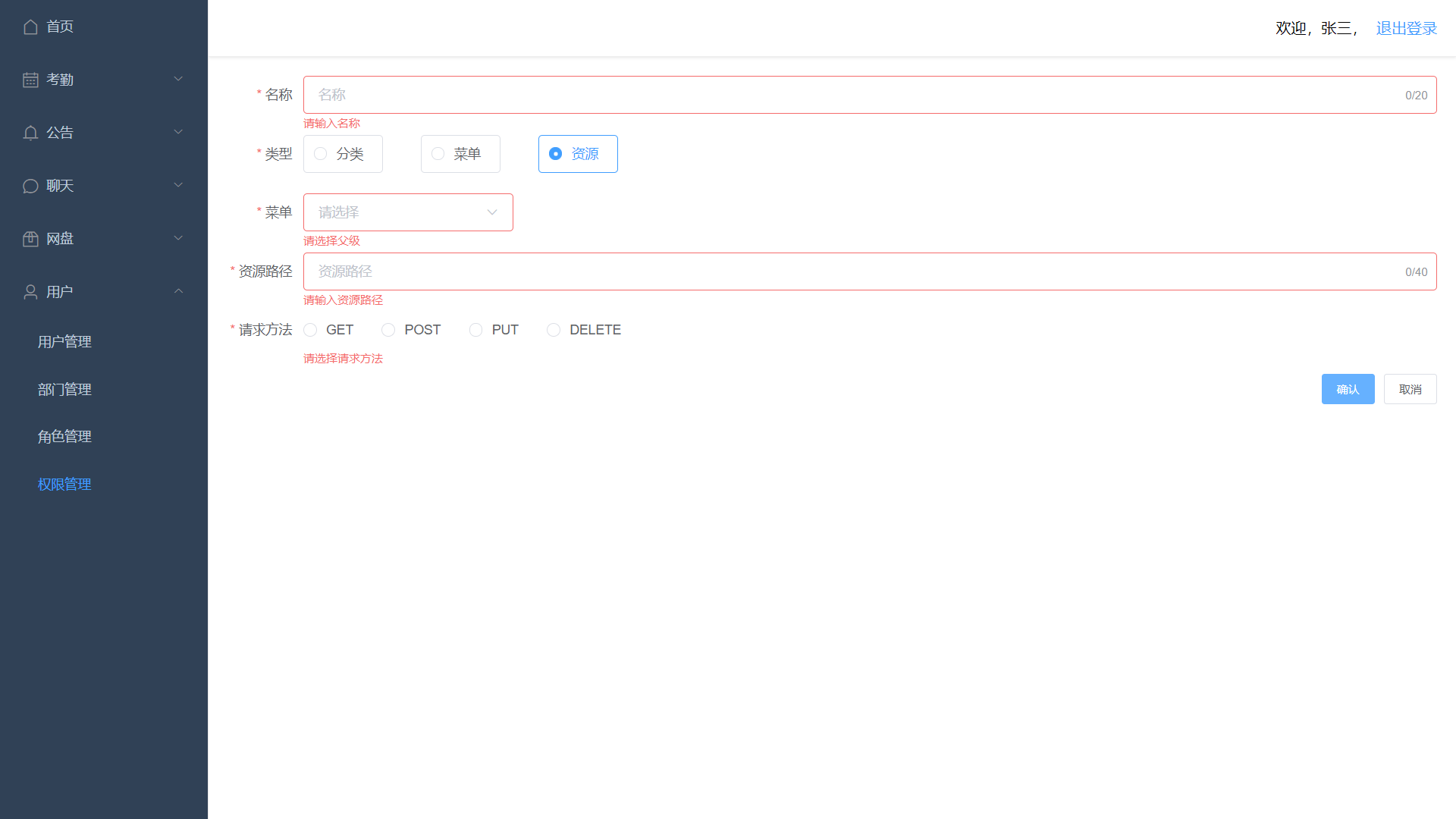Open 部门管理 in the sidebar
This screenshot has height=819, width=1456.
64,390
